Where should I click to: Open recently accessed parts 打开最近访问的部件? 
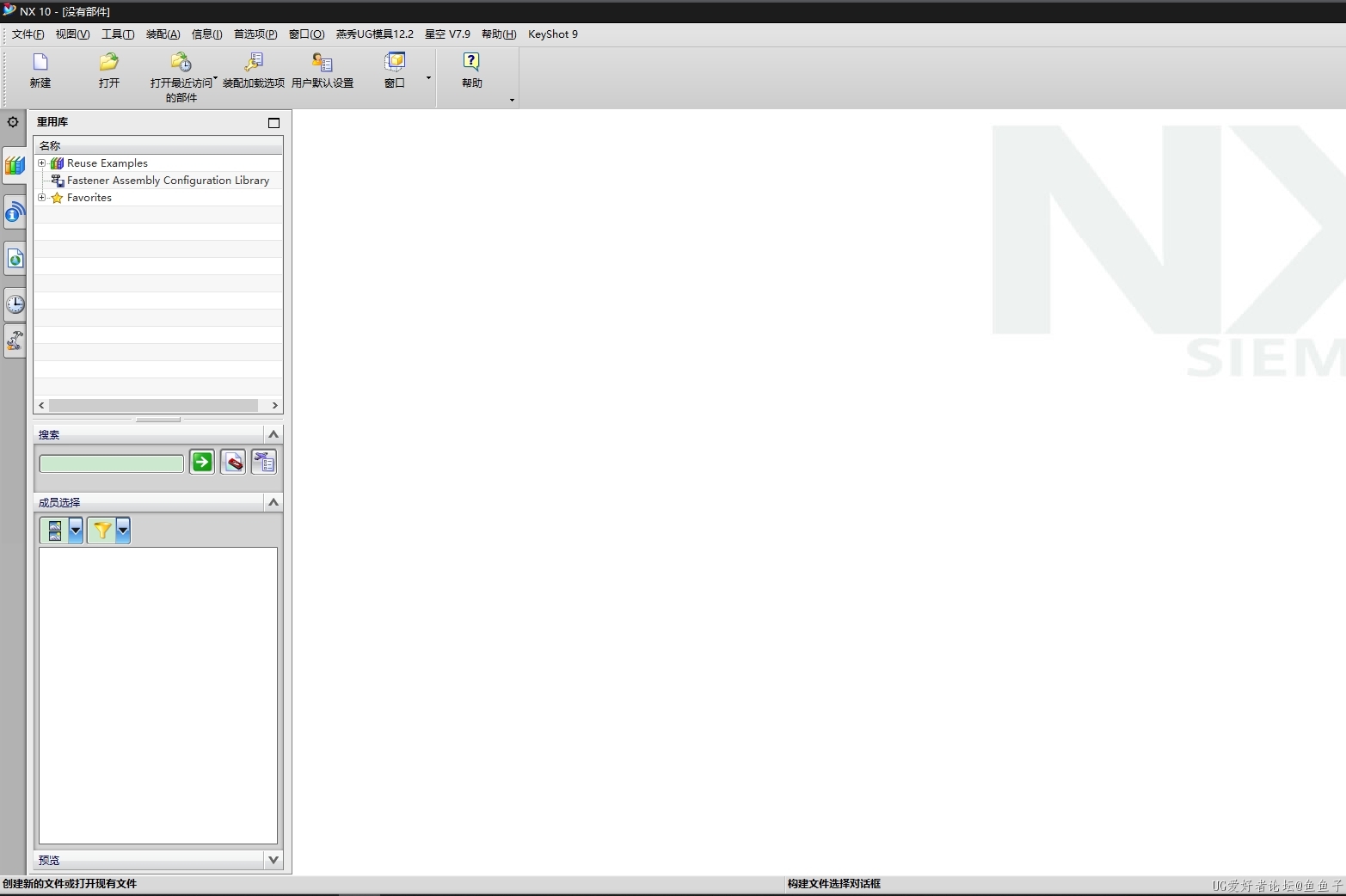click(x=181, y=77)
